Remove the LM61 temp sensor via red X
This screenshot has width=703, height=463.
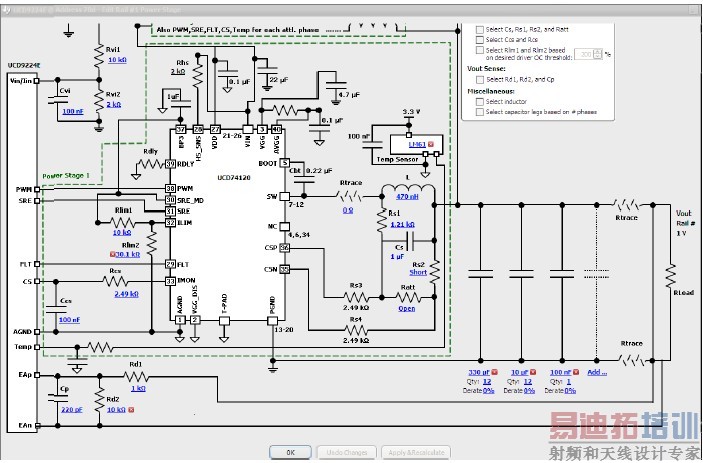(x=431, y=144)
